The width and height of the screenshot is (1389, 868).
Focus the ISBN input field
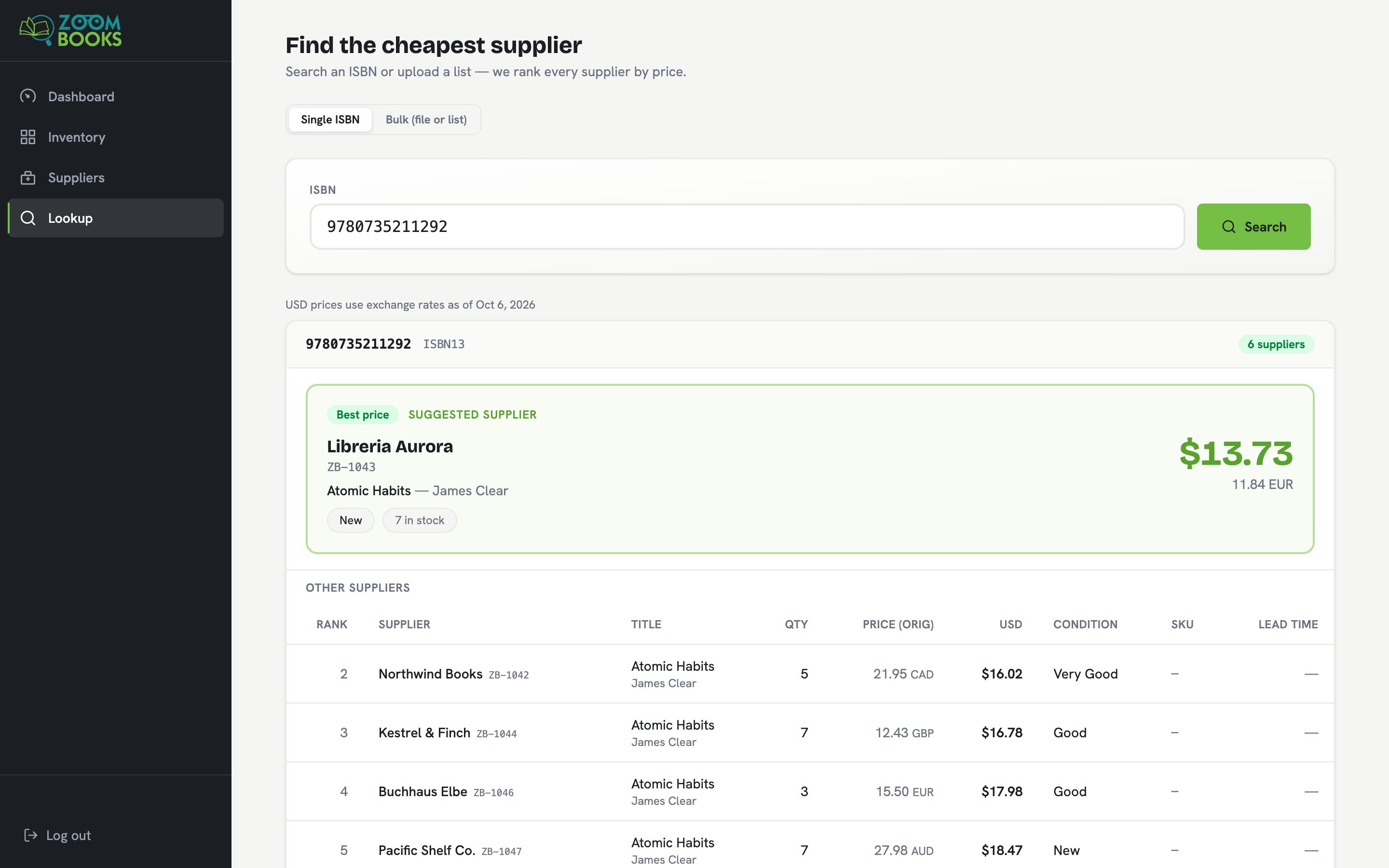coord(747,227)
